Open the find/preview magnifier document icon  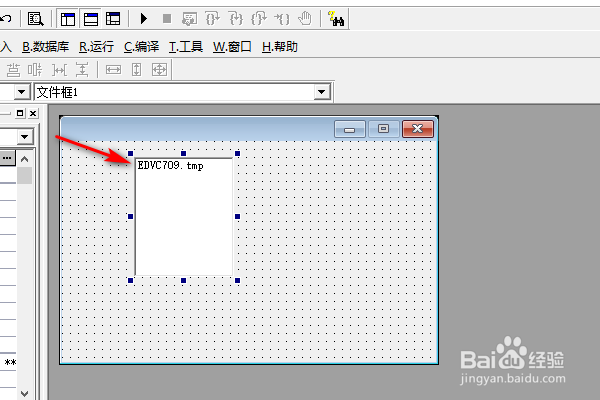[36, 19]
